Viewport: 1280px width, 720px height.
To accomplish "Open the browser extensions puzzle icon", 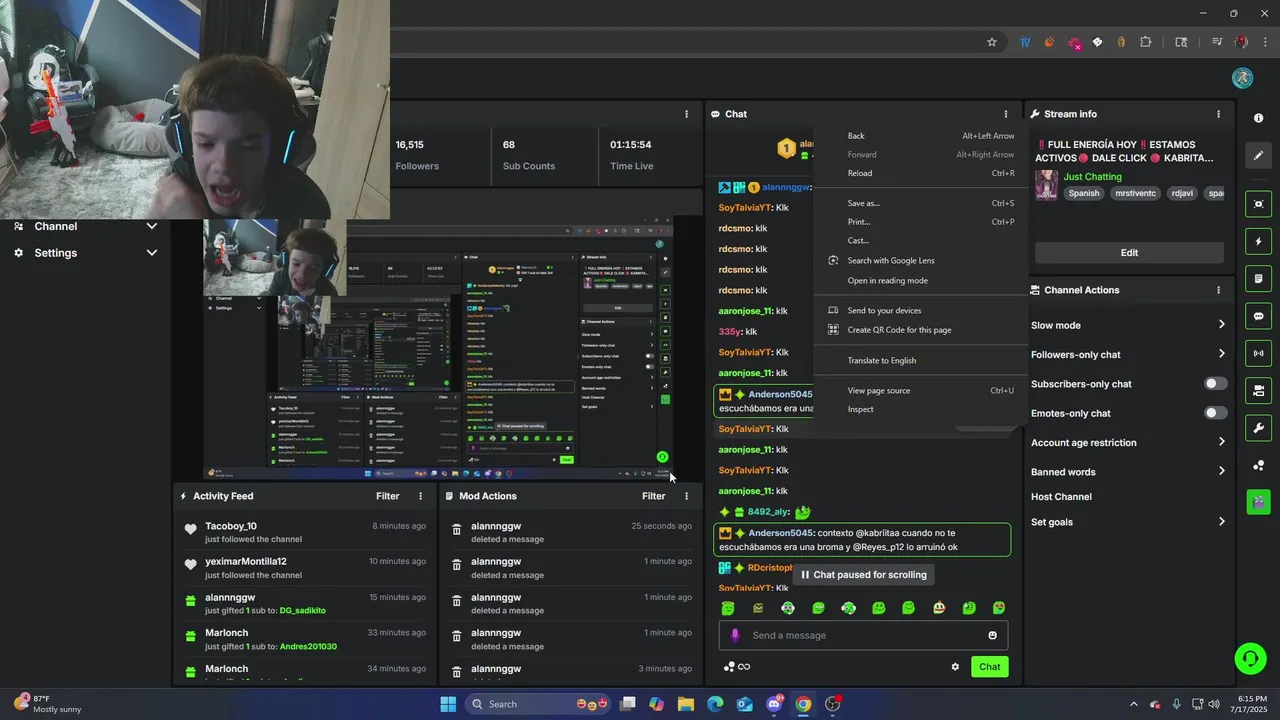I will [x=1146, y=42].
